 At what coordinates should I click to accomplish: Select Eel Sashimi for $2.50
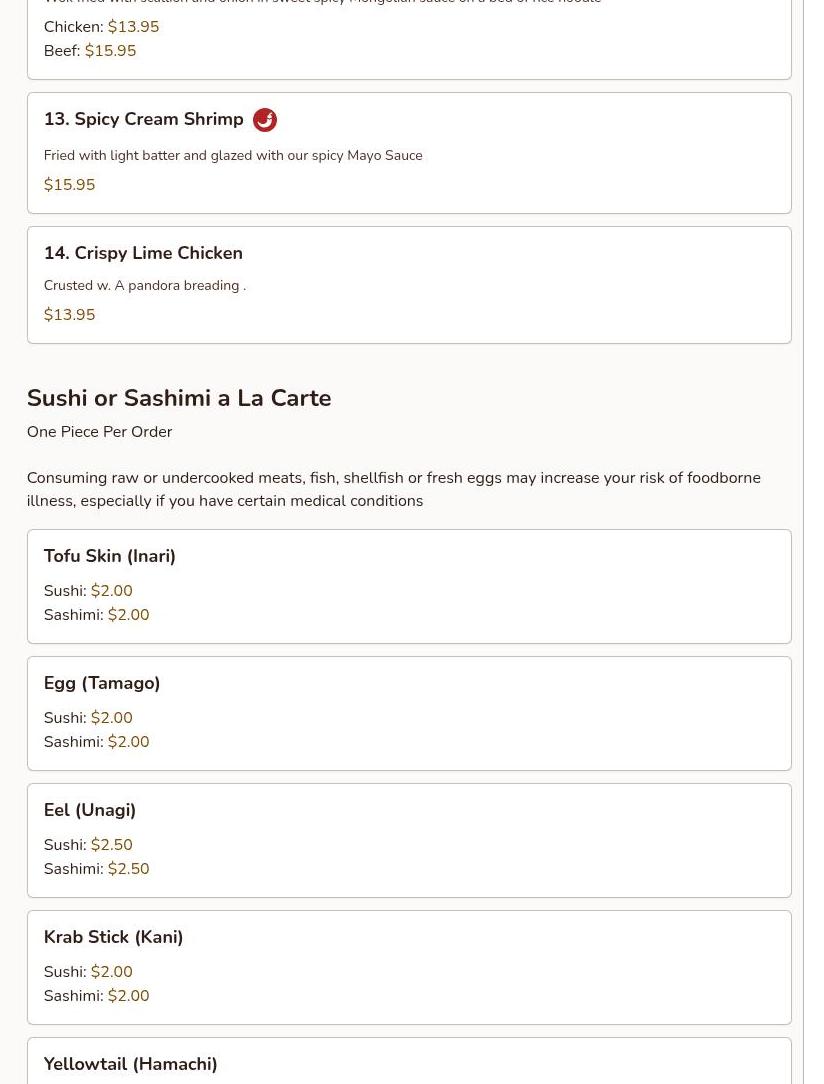96,869
